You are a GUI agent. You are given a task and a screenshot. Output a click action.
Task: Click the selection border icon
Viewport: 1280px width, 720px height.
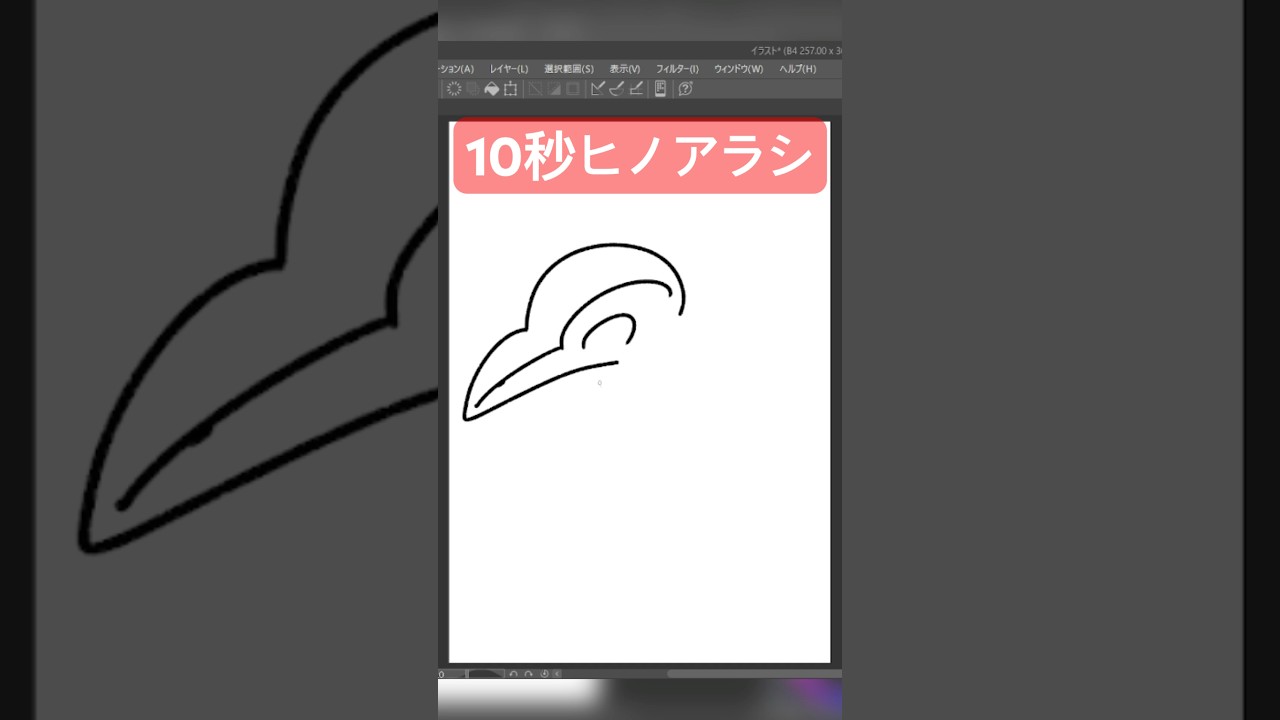pos(571,88)
